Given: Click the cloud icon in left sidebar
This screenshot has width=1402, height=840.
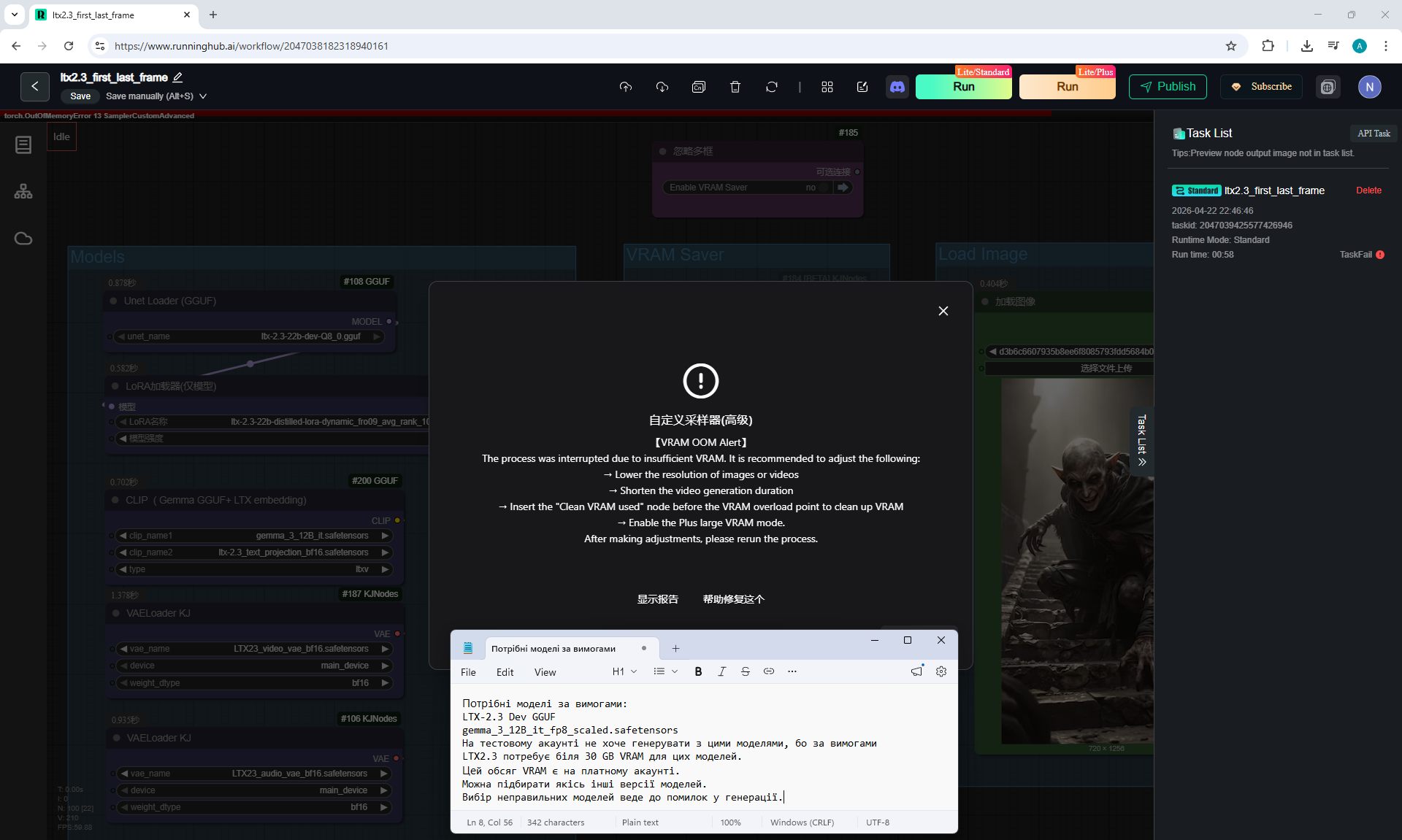Looking at the screenshot, I should (23, 239).
